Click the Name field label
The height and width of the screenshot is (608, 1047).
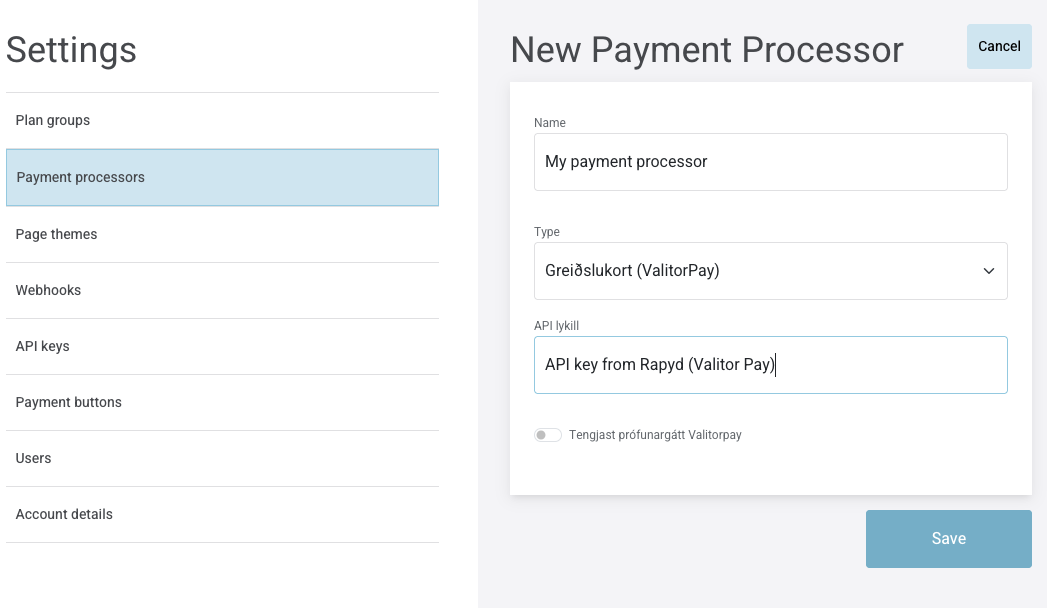click(550, 123)
